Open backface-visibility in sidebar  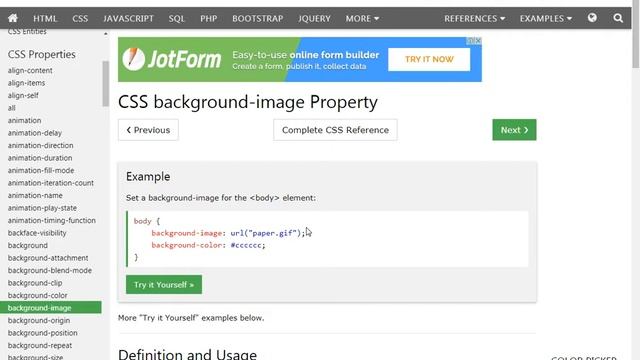[37, 233]
